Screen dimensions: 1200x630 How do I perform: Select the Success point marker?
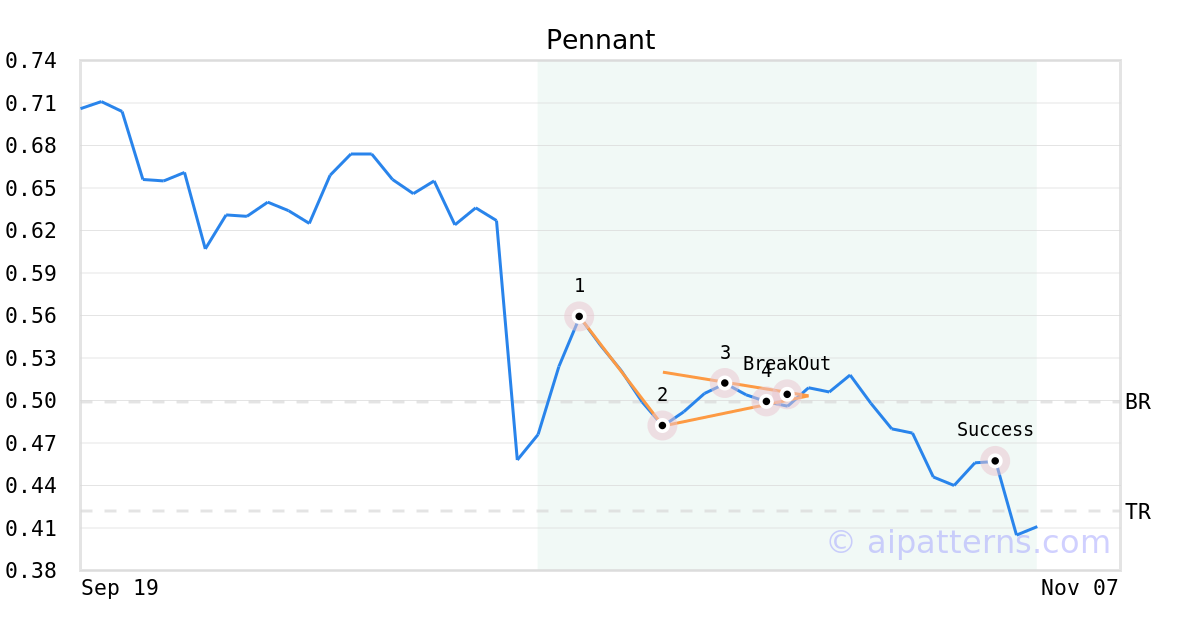995,461
